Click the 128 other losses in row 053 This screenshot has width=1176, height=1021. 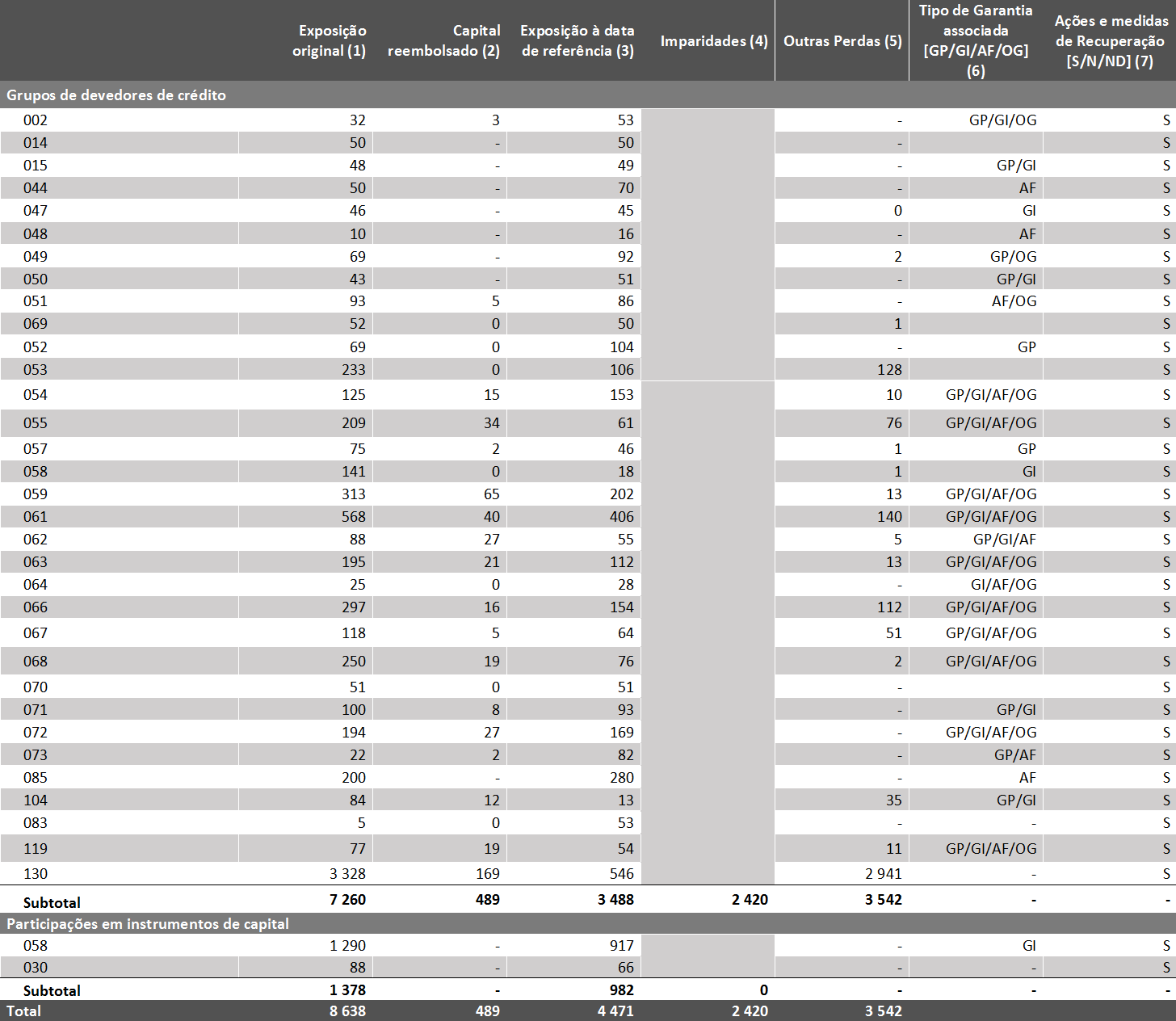[889, 370]
